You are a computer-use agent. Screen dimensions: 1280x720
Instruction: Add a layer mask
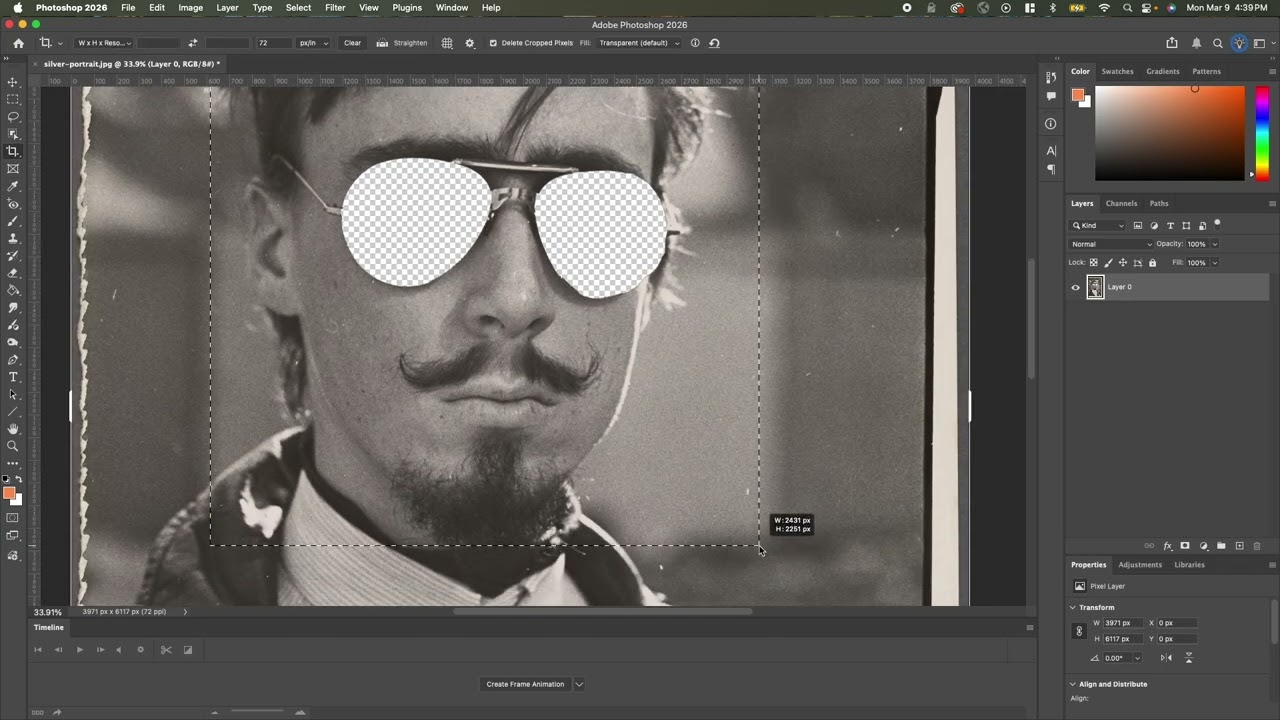coord(1185,546)
